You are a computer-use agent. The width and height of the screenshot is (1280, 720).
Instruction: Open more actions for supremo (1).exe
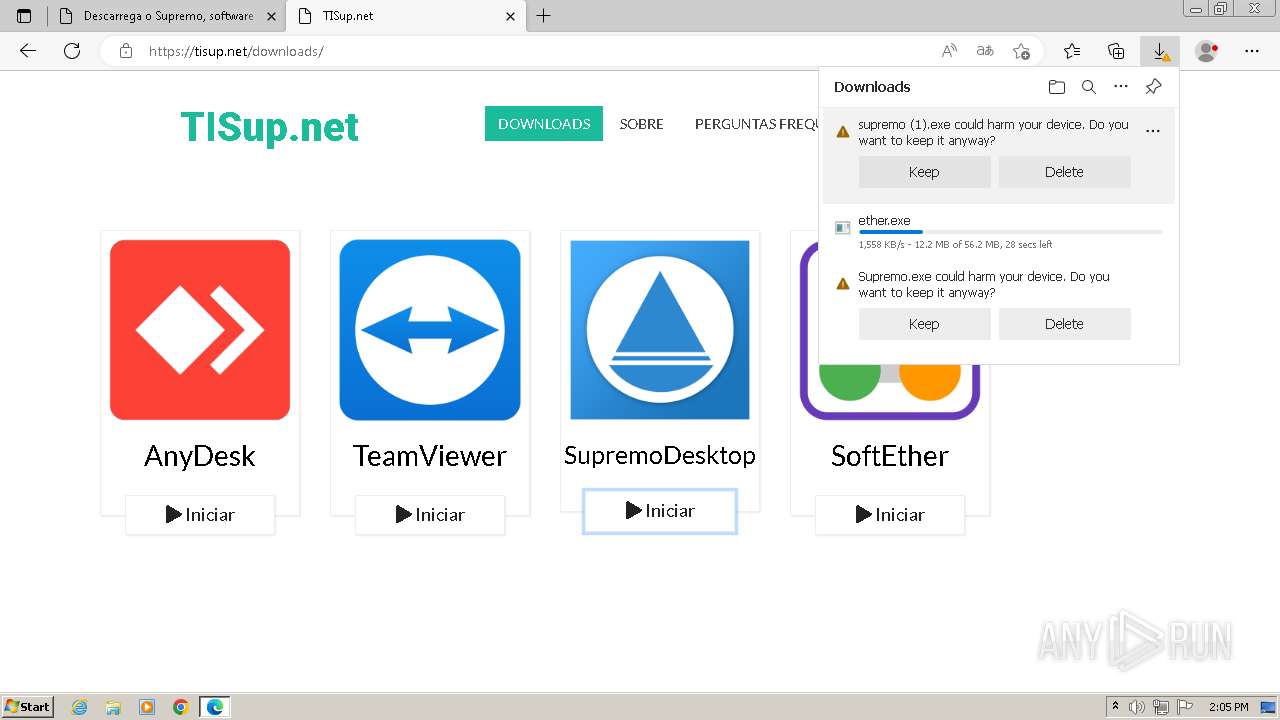[1153, 131]
